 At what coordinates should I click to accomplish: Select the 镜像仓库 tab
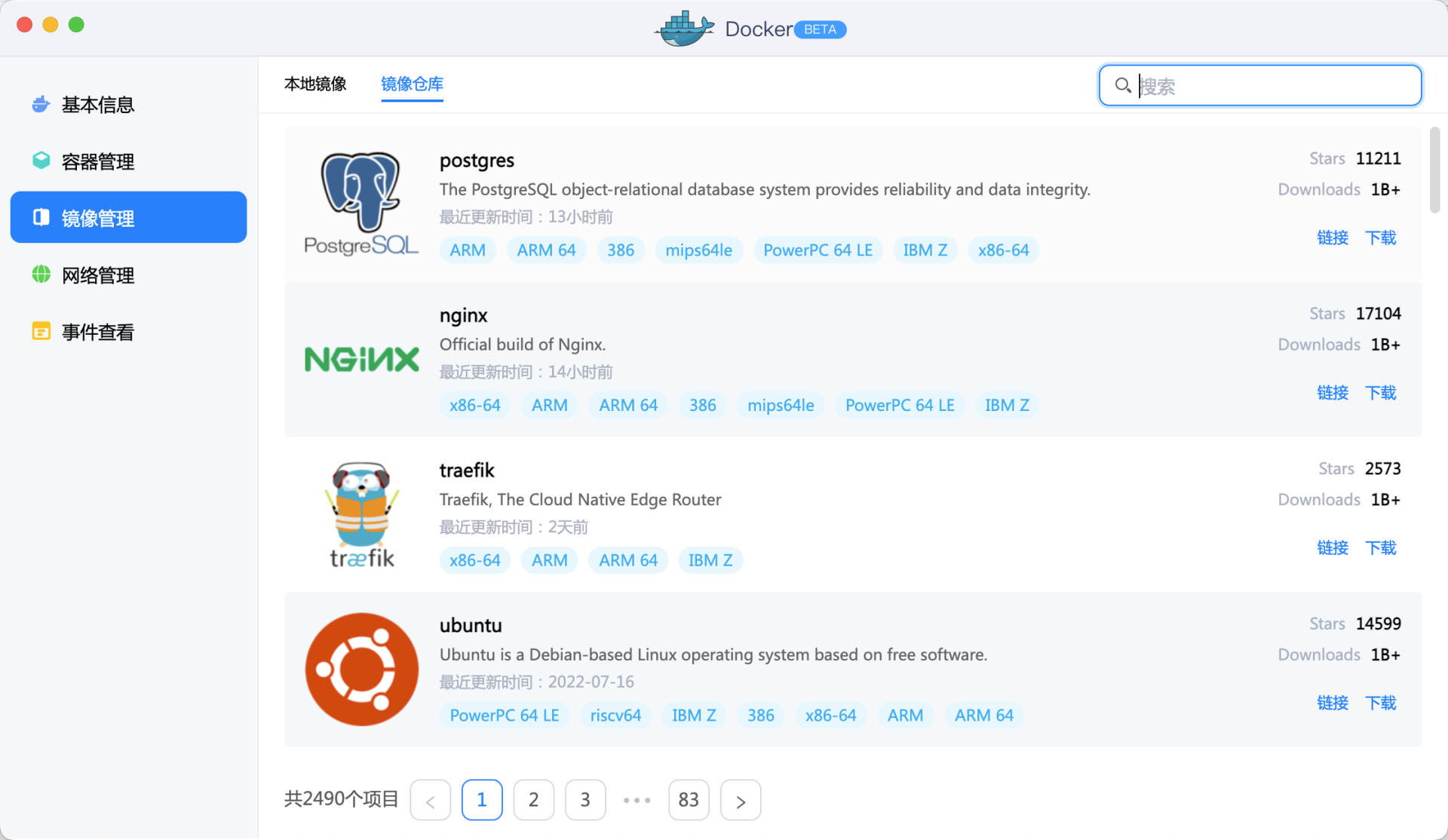point(412,84)
